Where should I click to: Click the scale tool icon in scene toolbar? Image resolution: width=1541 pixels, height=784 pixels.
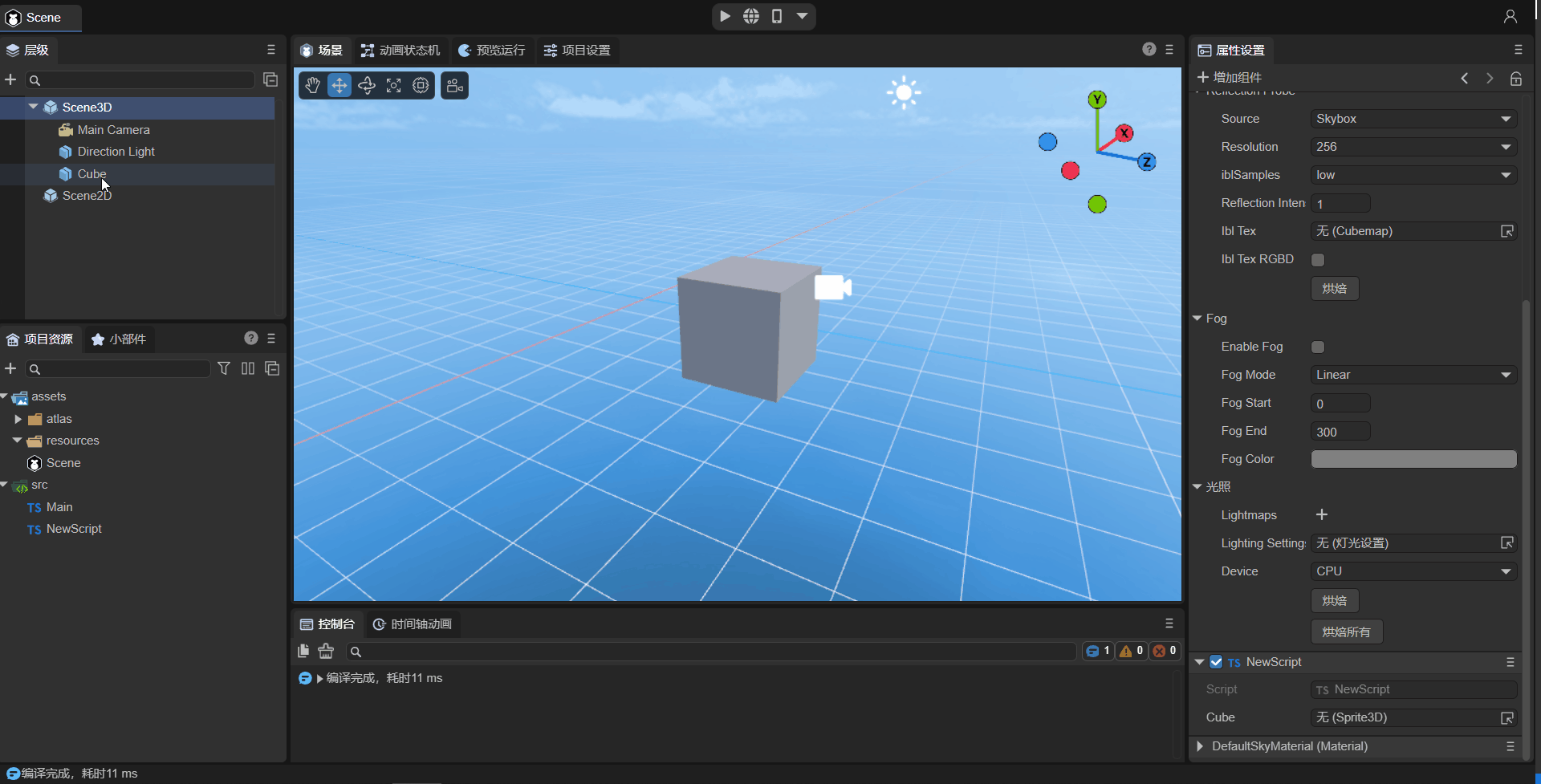394,86
